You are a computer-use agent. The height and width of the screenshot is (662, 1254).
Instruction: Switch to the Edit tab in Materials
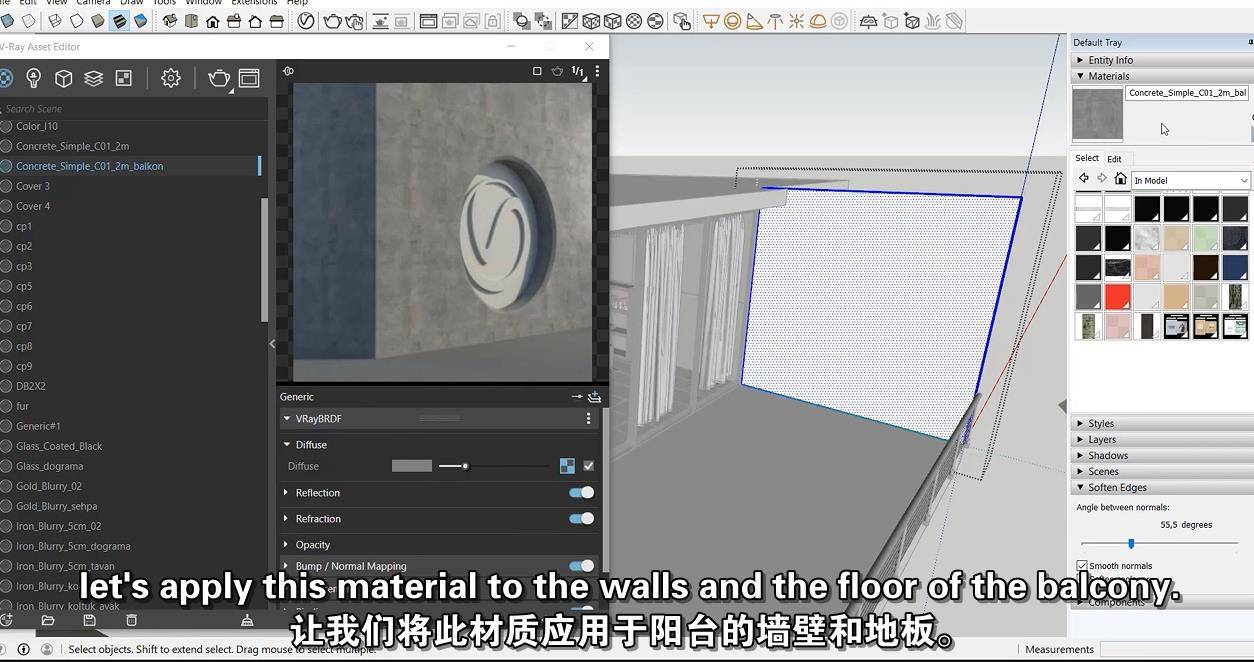[1114, 159]
